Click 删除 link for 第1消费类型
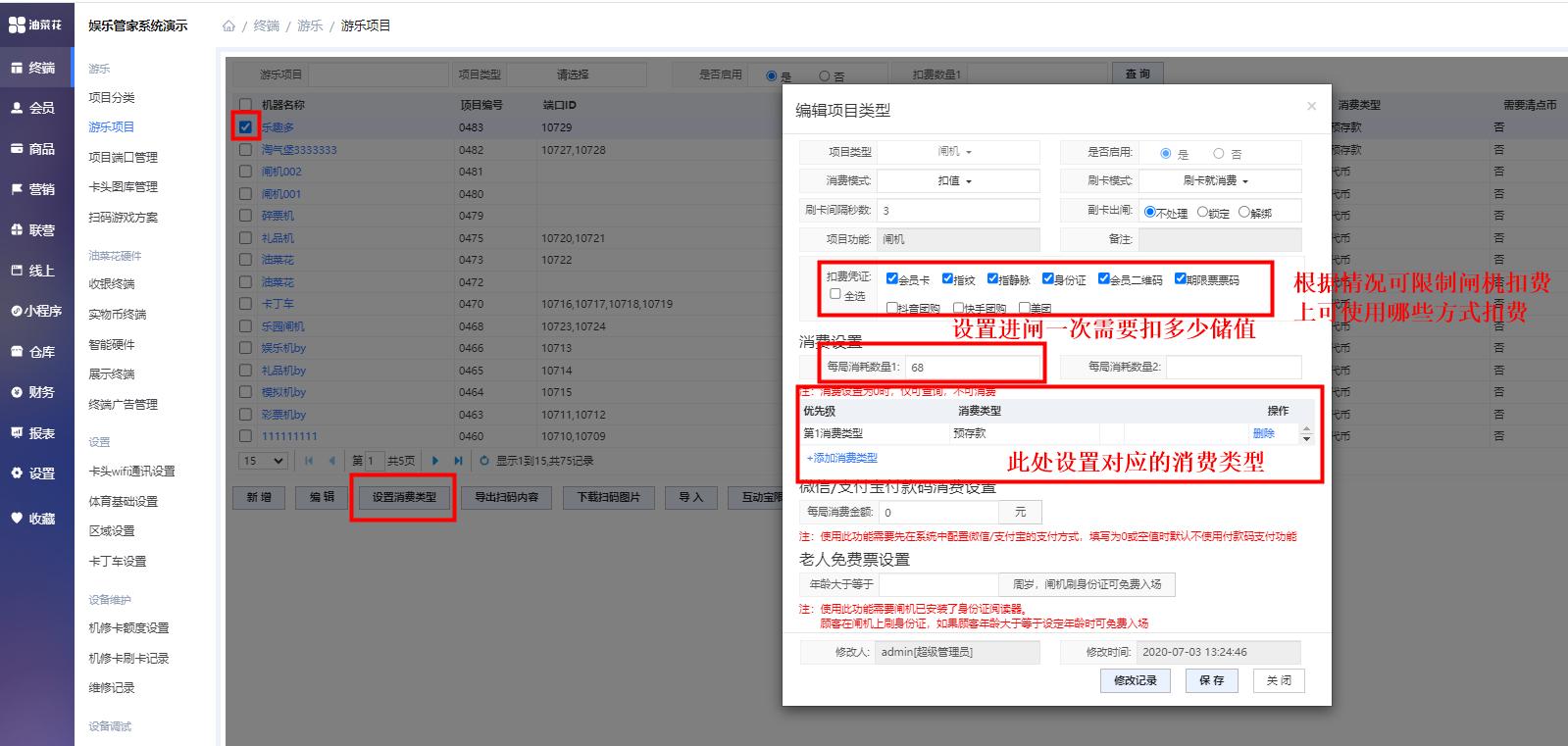Screen dimensions: 1568x746 tap(1264, 433)
